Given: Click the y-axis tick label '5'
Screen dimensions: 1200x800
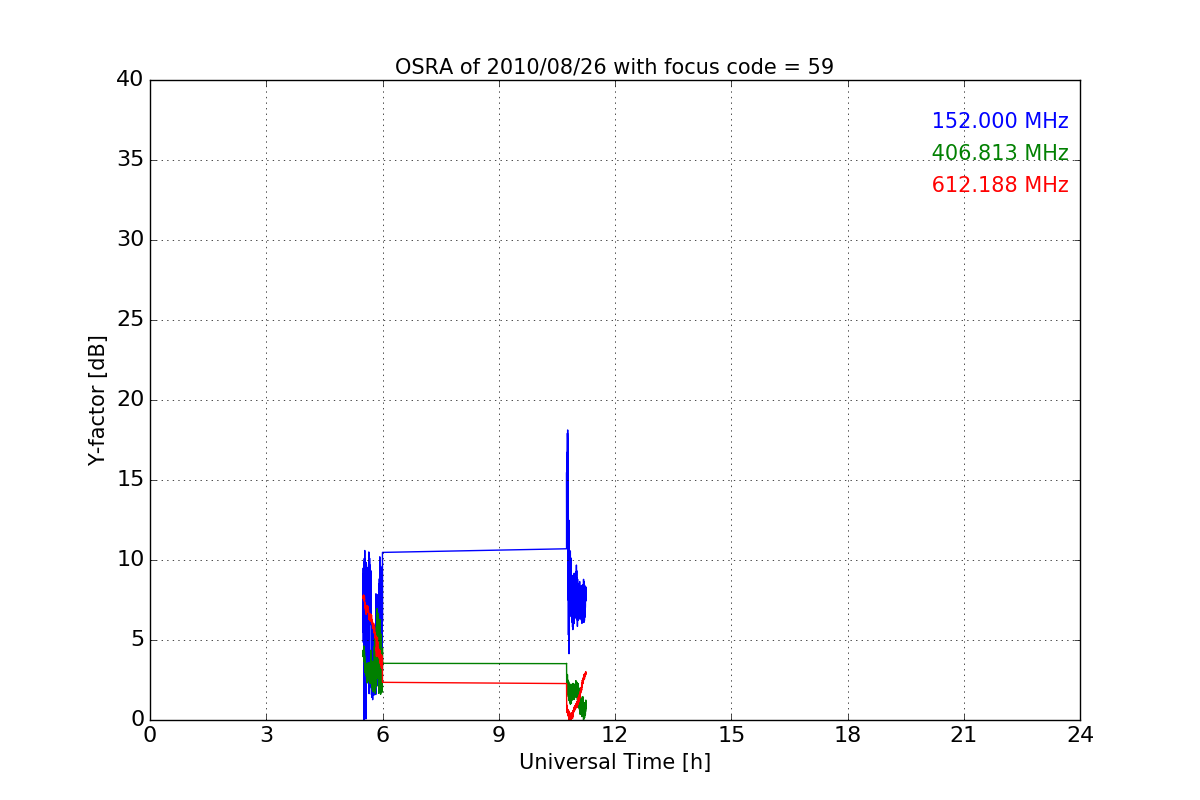Looking at the screenshot, I should click(137, 640).
